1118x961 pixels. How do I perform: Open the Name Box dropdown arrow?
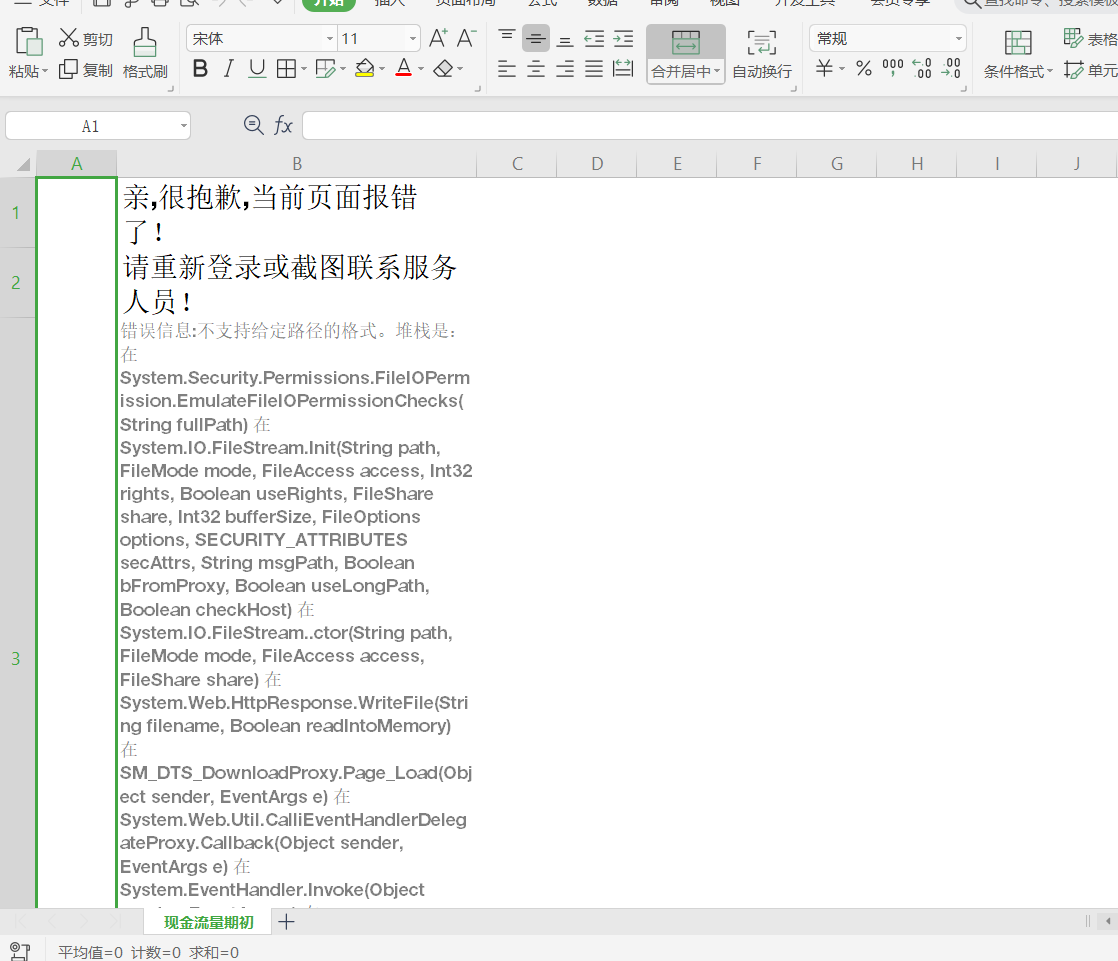coord(184,126)
